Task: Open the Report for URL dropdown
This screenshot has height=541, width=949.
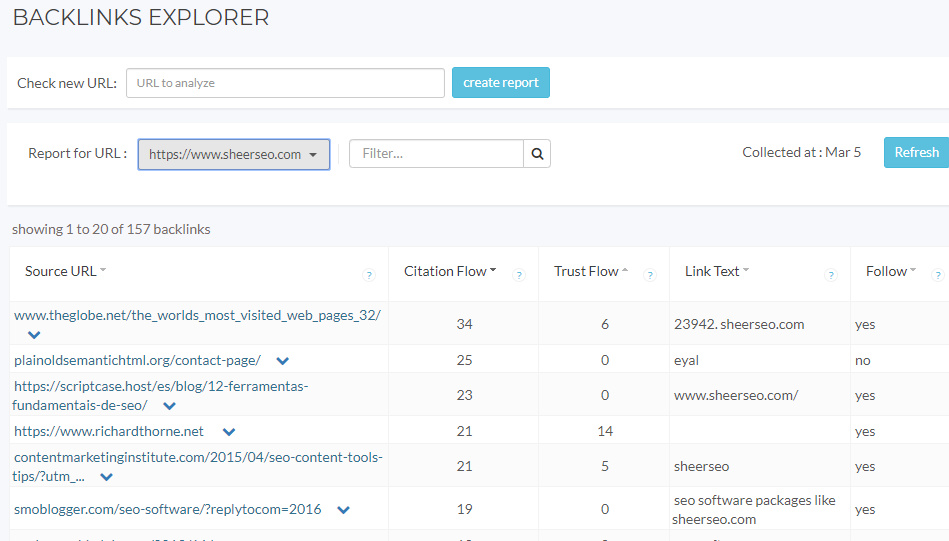Action: [x=234, y=154]
